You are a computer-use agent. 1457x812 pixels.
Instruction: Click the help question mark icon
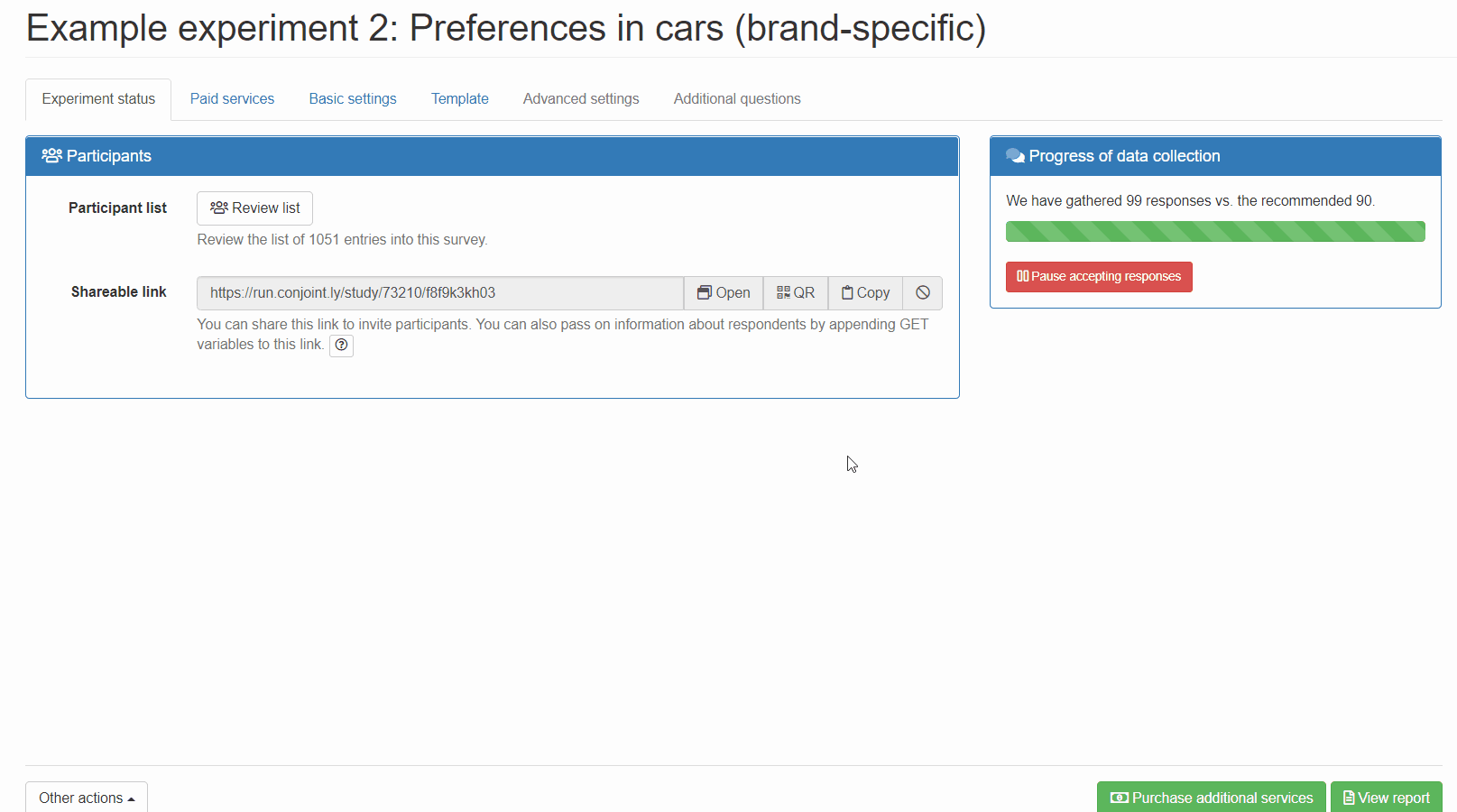[x=341, y=345]
